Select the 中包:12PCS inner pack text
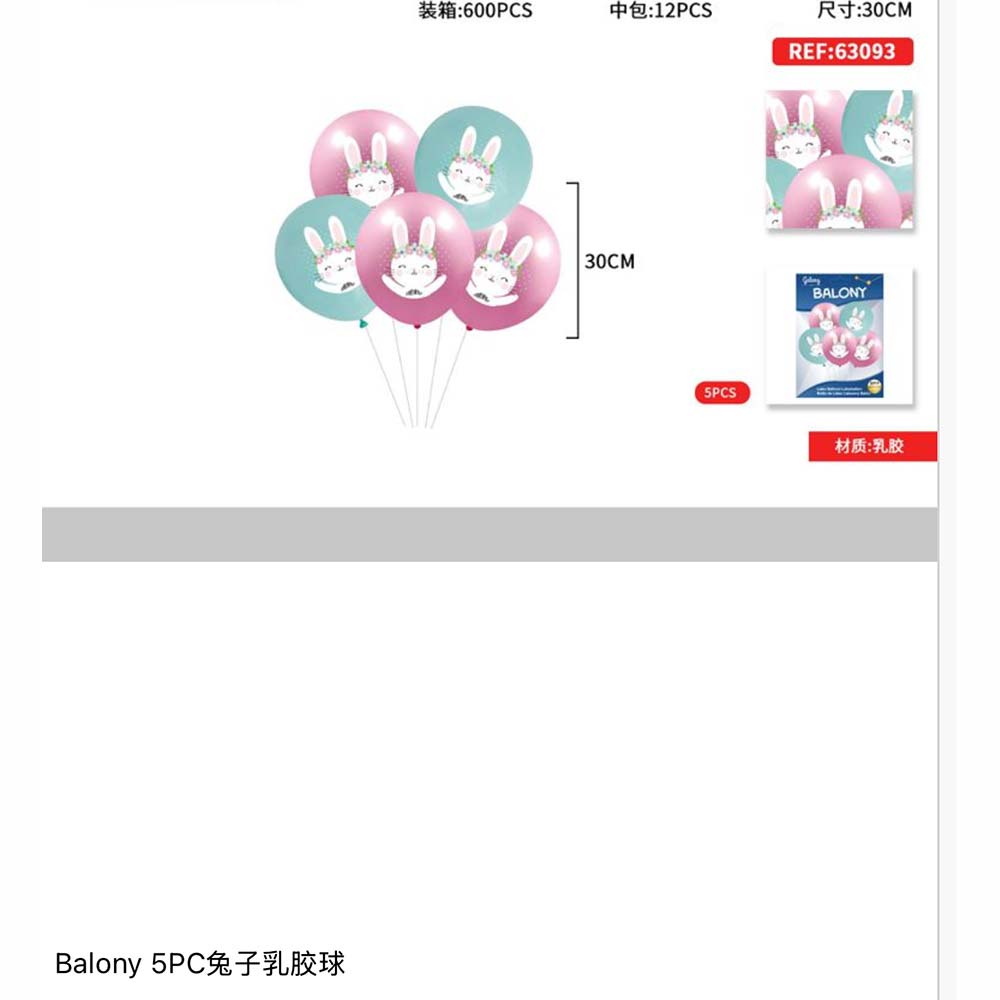 tap(661, 10)
